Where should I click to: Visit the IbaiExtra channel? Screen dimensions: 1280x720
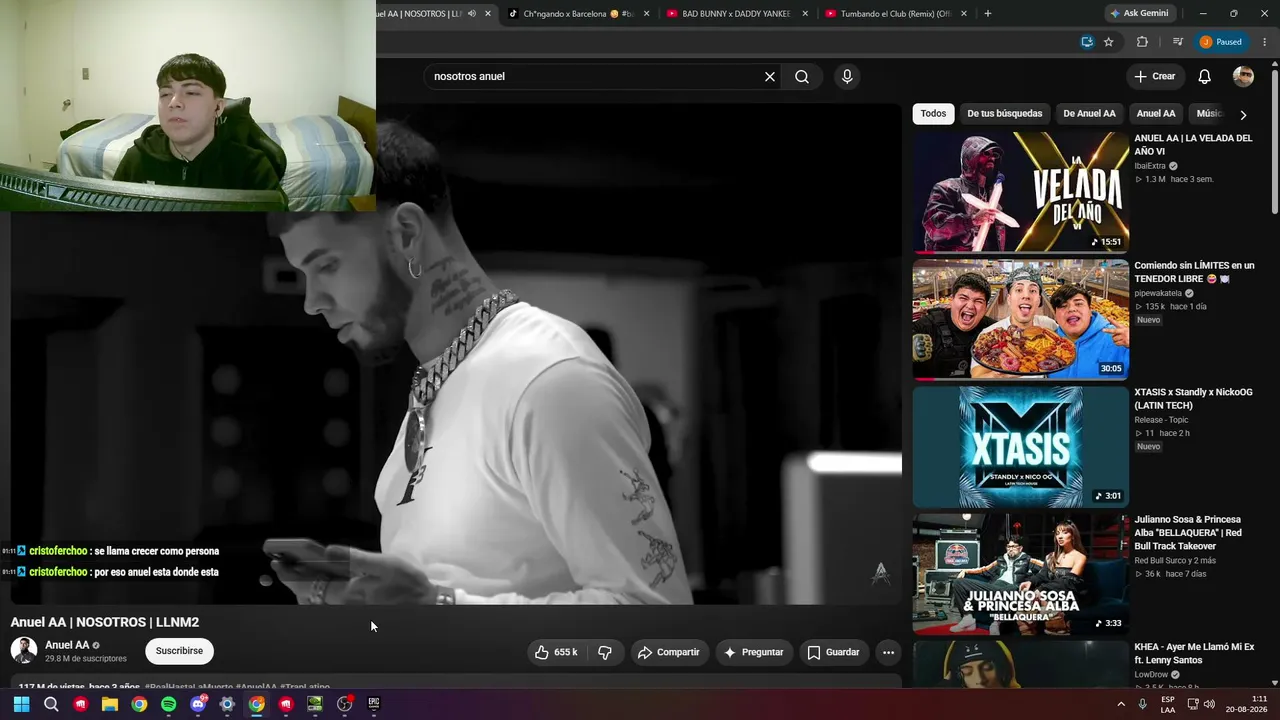[1150, 166]
